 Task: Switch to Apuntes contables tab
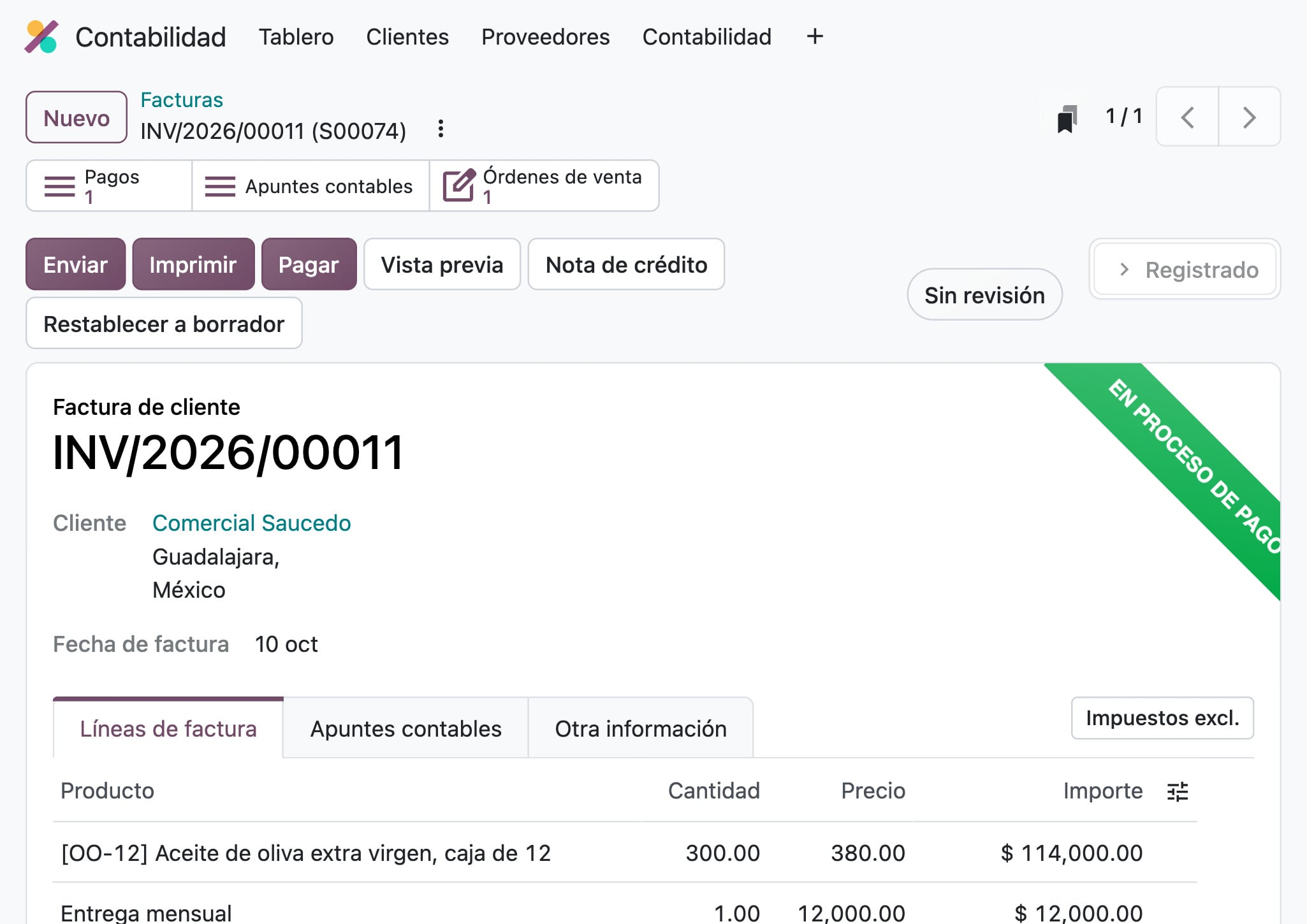(x=405, y=728)
